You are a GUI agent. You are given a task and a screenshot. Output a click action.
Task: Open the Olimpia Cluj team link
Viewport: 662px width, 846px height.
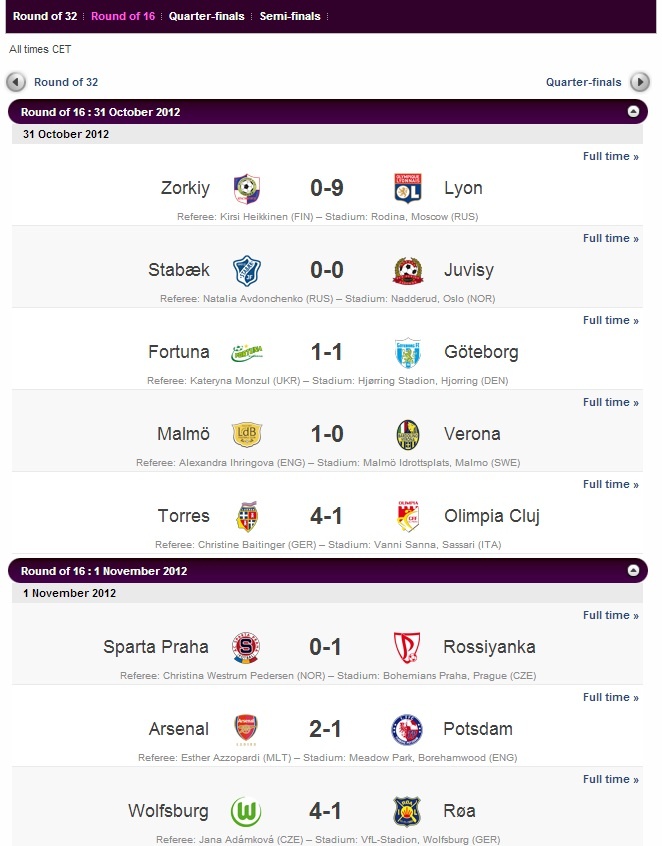coord(492,516)
